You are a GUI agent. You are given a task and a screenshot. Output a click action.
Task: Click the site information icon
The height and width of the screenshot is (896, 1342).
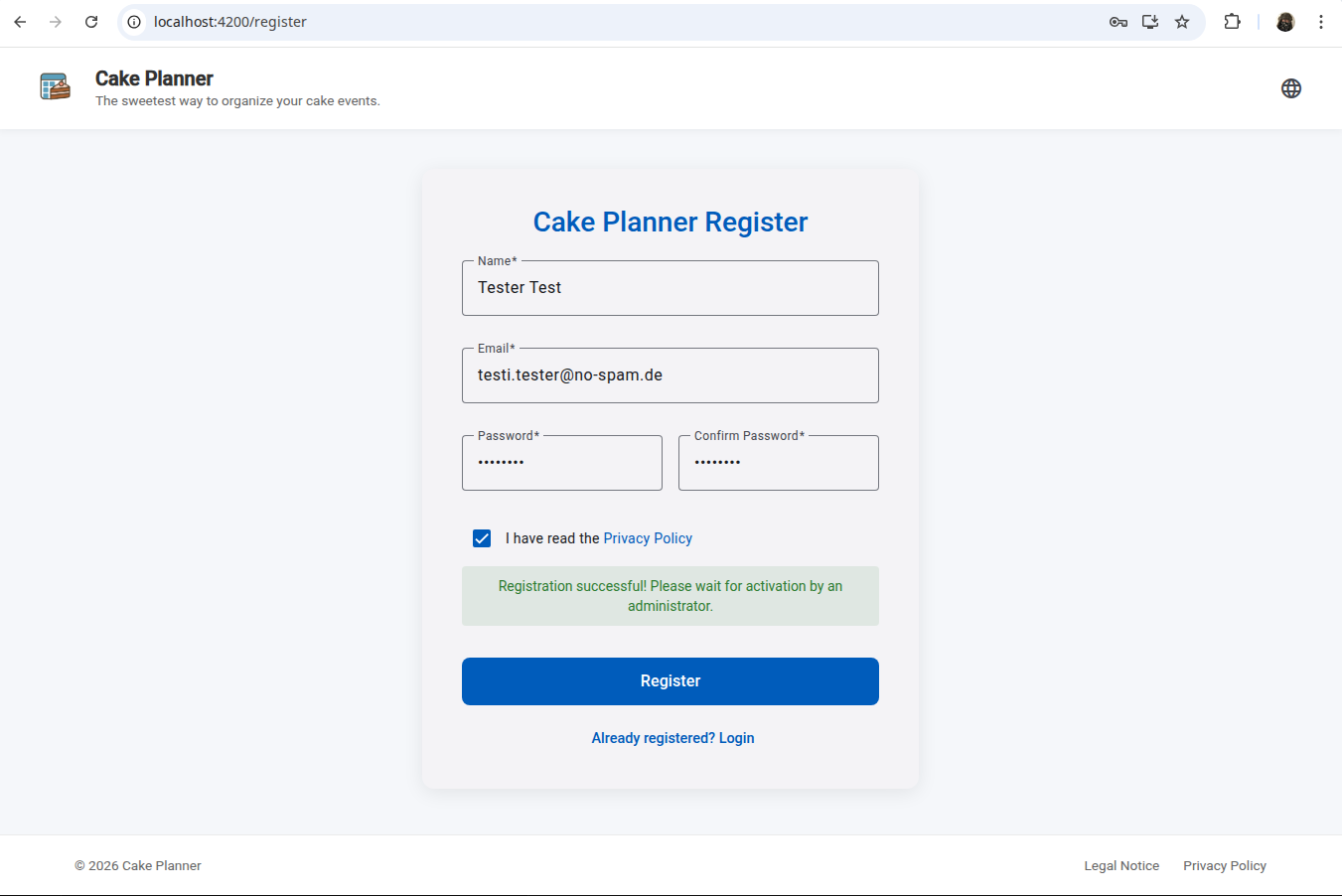tap(132, 21)
